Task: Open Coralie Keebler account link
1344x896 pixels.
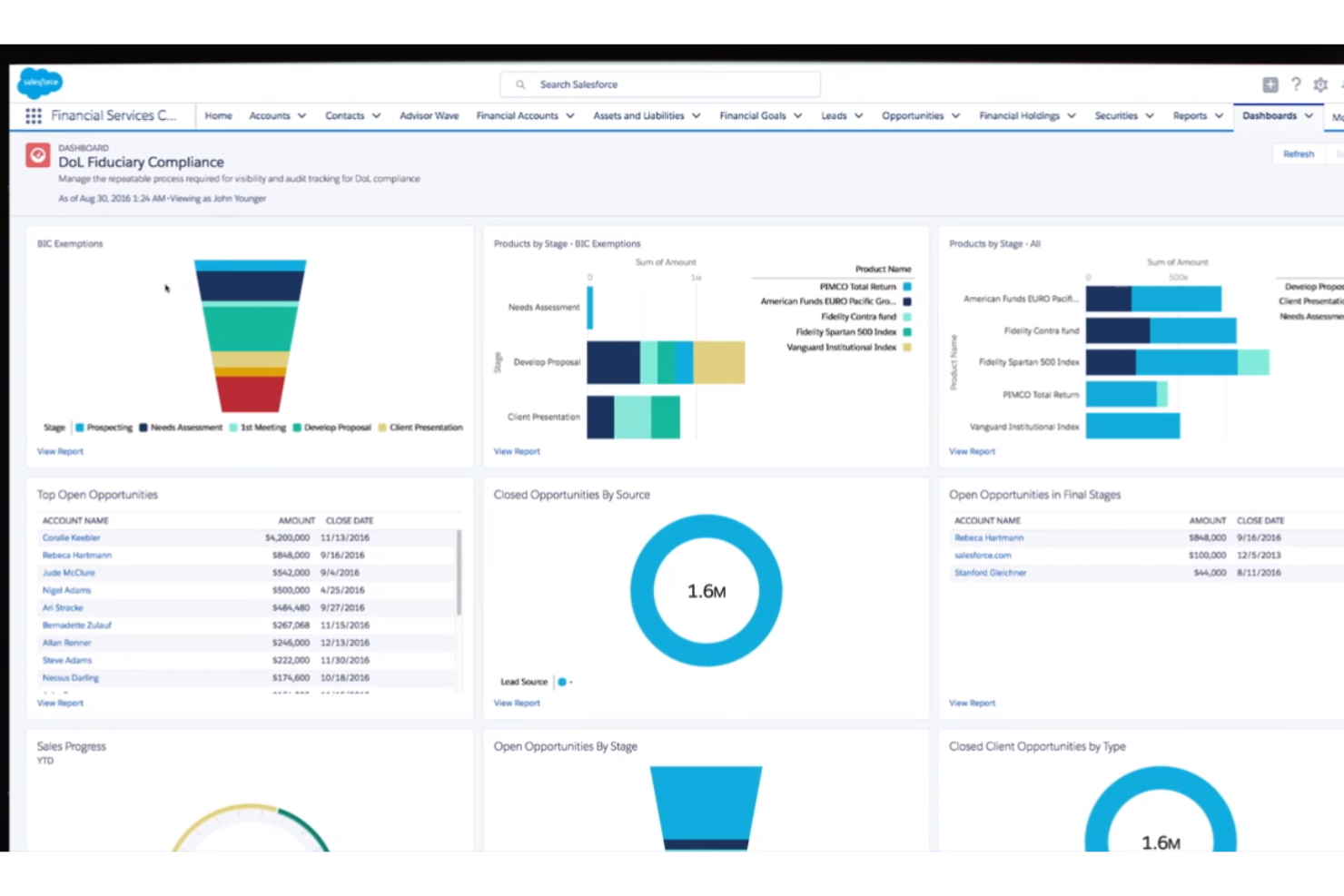Action: [71, 537]
